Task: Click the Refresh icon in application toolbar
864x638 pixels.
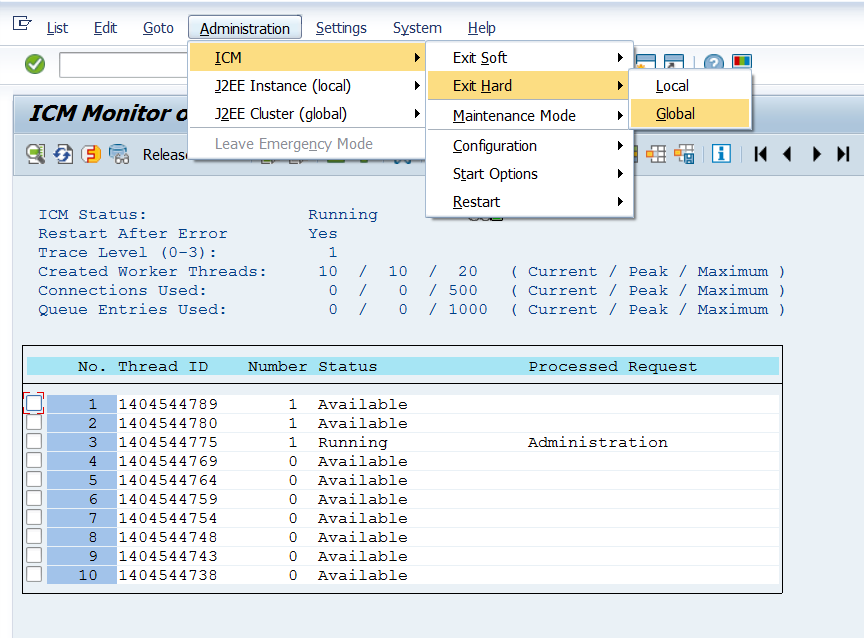Action: [x=63, y=154]
